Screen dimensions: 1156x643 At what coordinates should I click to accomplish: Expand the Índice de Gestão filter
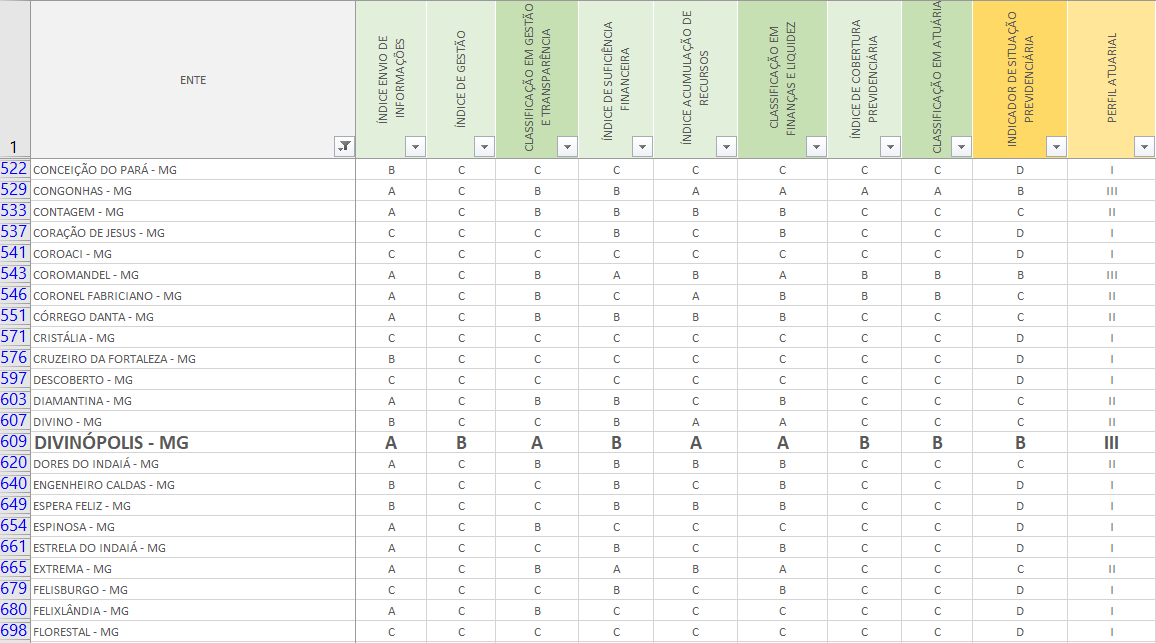(484, 147)
